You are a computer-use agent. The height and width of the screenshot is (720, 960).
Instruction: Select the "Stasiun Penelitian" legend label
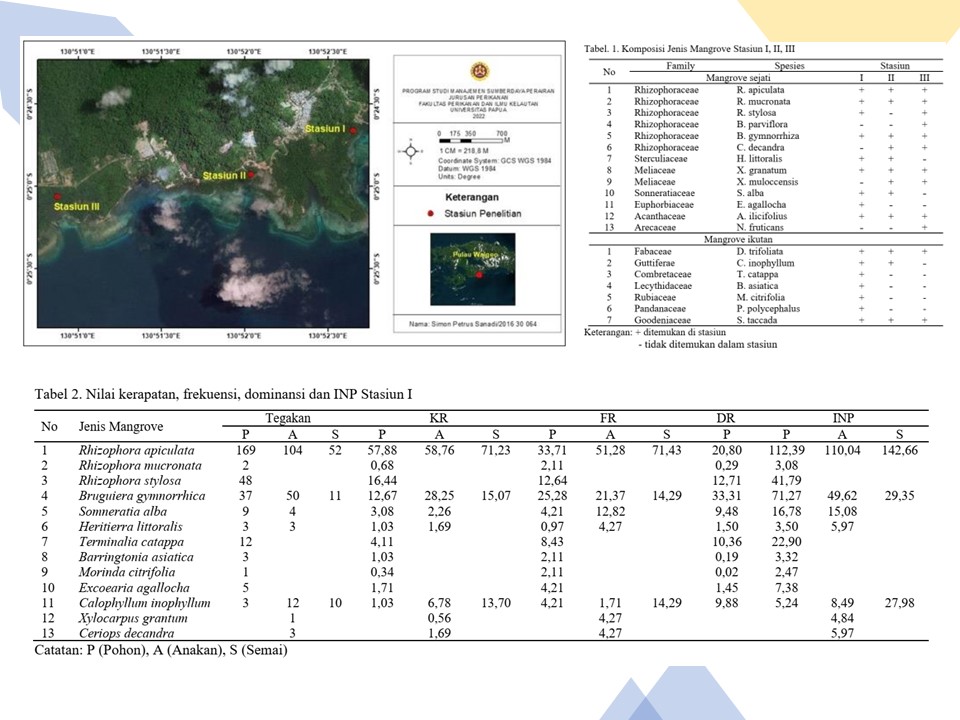click(x=483, y=214)
